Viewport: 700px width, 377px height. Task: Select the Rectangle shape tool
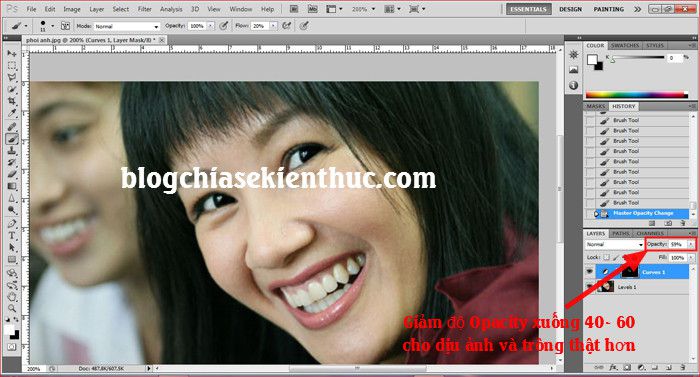pyautogui.click(x=12, y=260)
